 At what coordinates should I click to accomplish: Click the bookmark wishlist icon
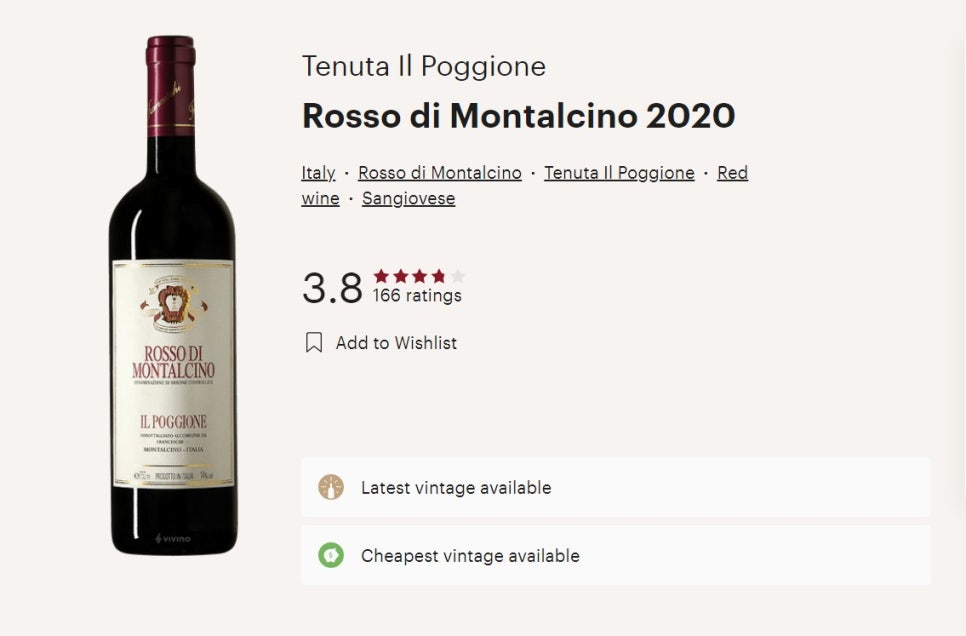[x=314, y=343]
